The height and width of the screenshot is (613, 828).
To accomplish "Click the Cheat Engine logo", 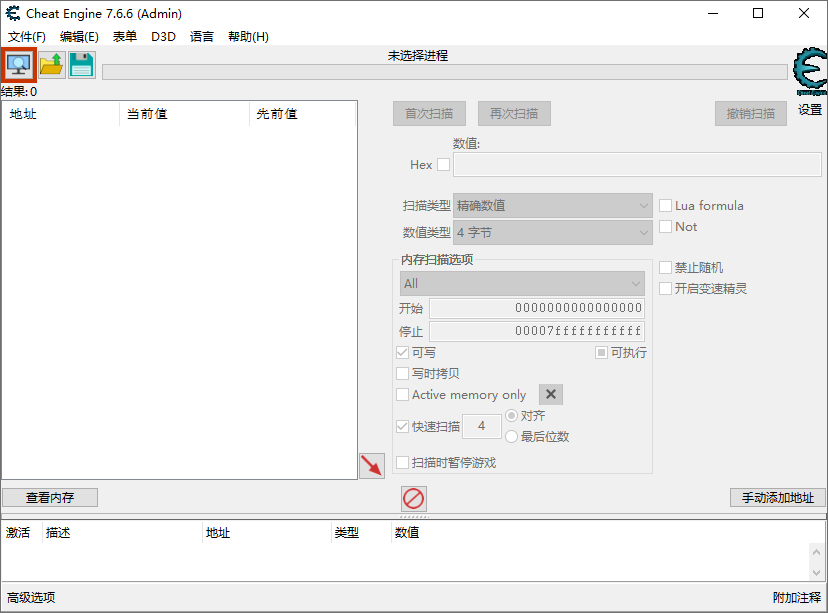I will tap(808, 72).
